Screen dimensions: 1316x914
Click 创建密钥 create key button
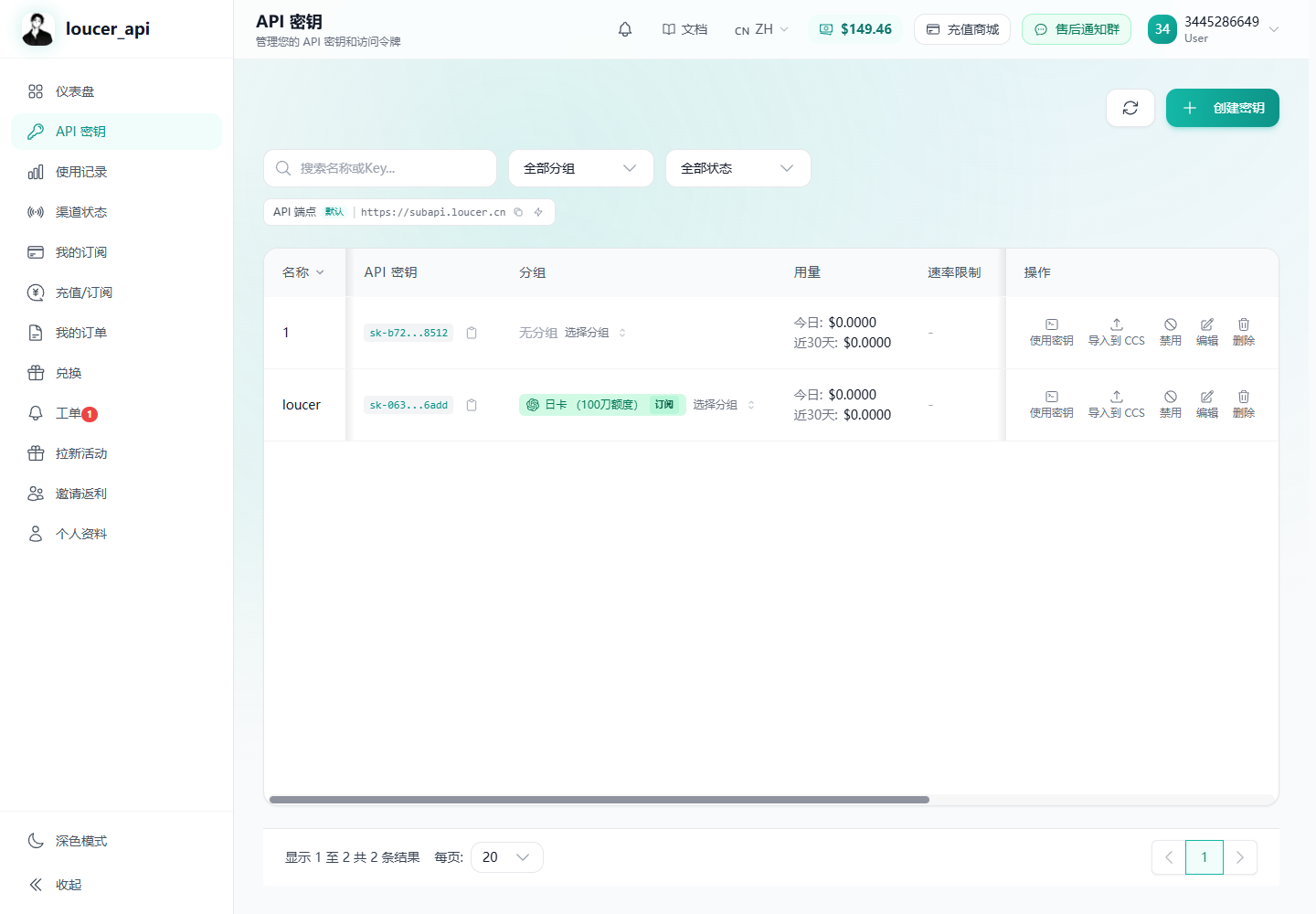coord(1223,108)
